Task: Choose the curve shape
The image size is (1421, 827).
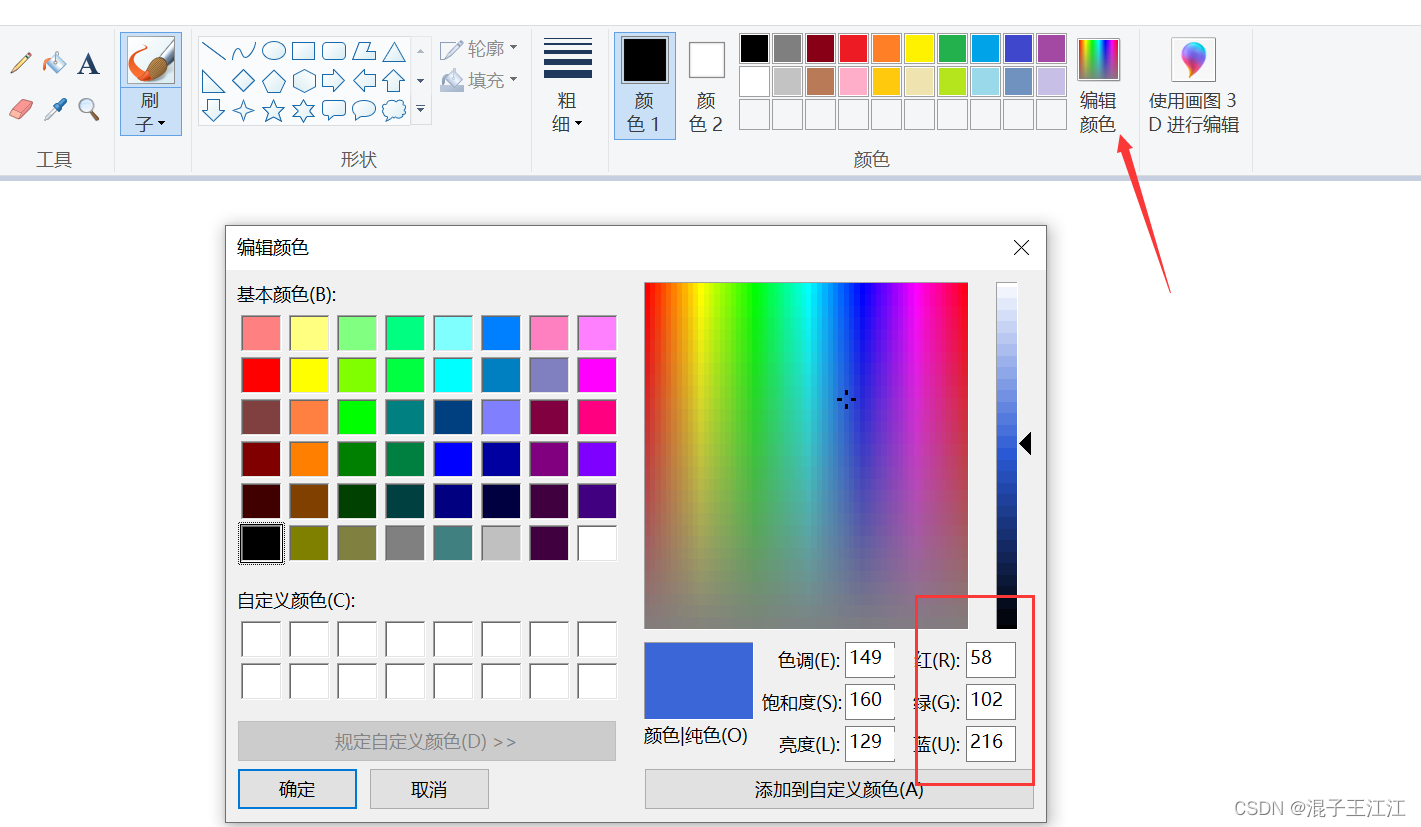Action: (243, 51)
